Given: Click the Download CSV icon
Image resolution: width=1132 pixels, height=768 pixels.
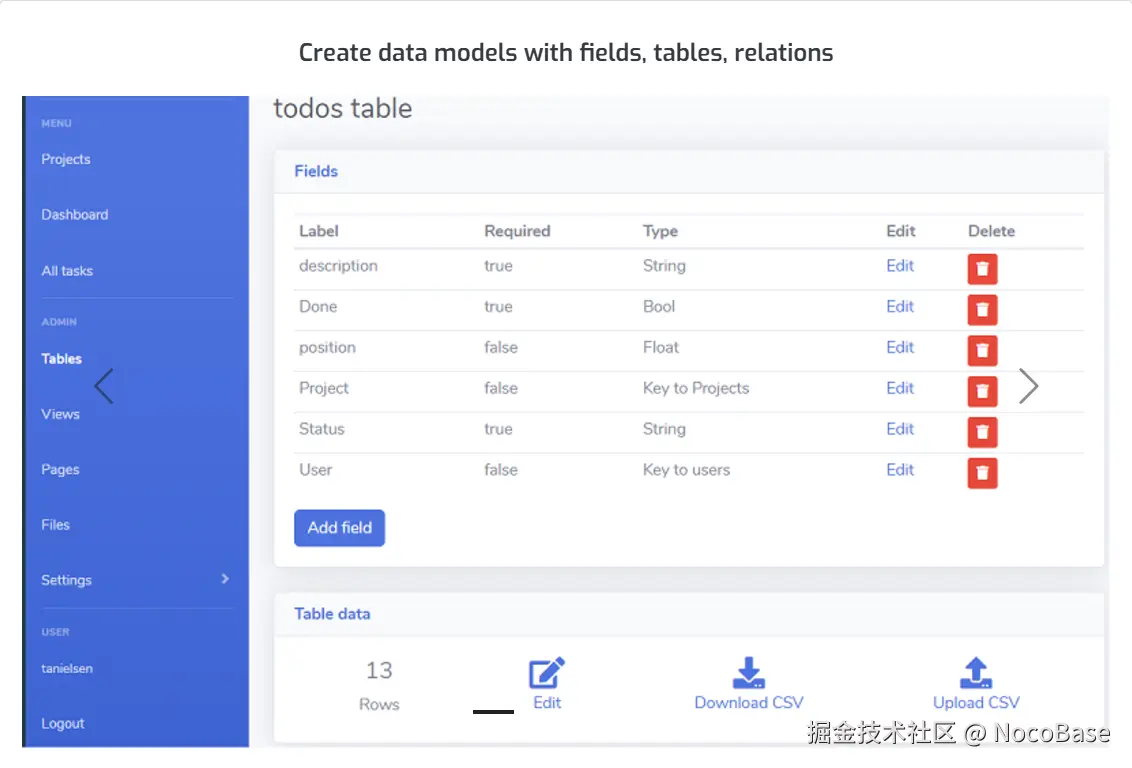Looking at the screenshot, I should [748, 674].
